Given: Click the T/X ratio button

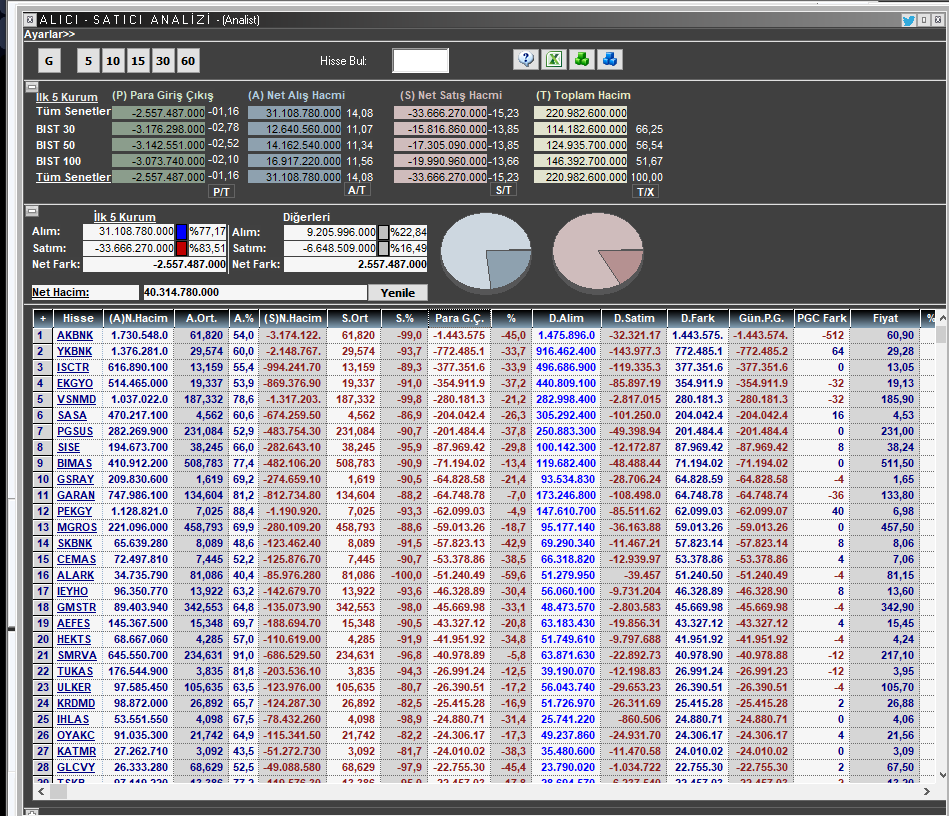Looking at the screenshot, I should [646, 192].
